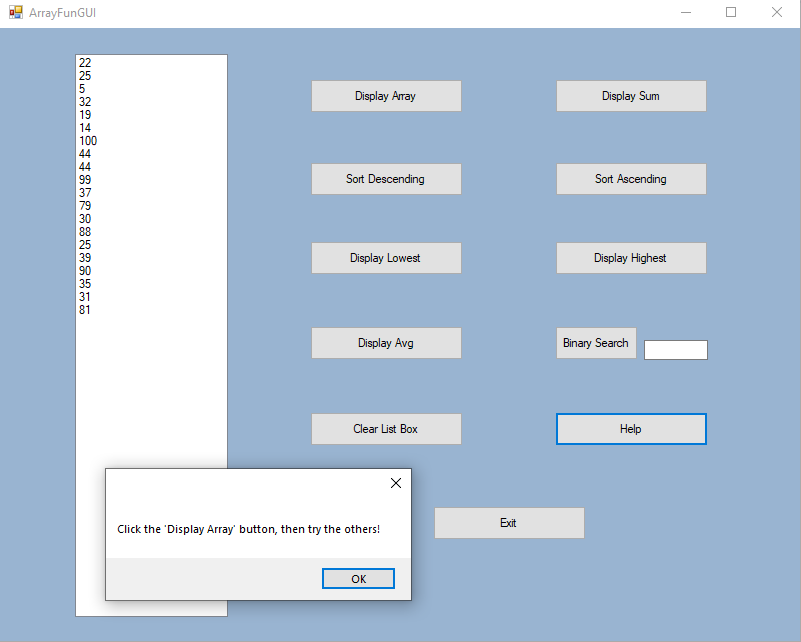
Task: Maximize the ArrayFunGUI window
Action: 731,12
